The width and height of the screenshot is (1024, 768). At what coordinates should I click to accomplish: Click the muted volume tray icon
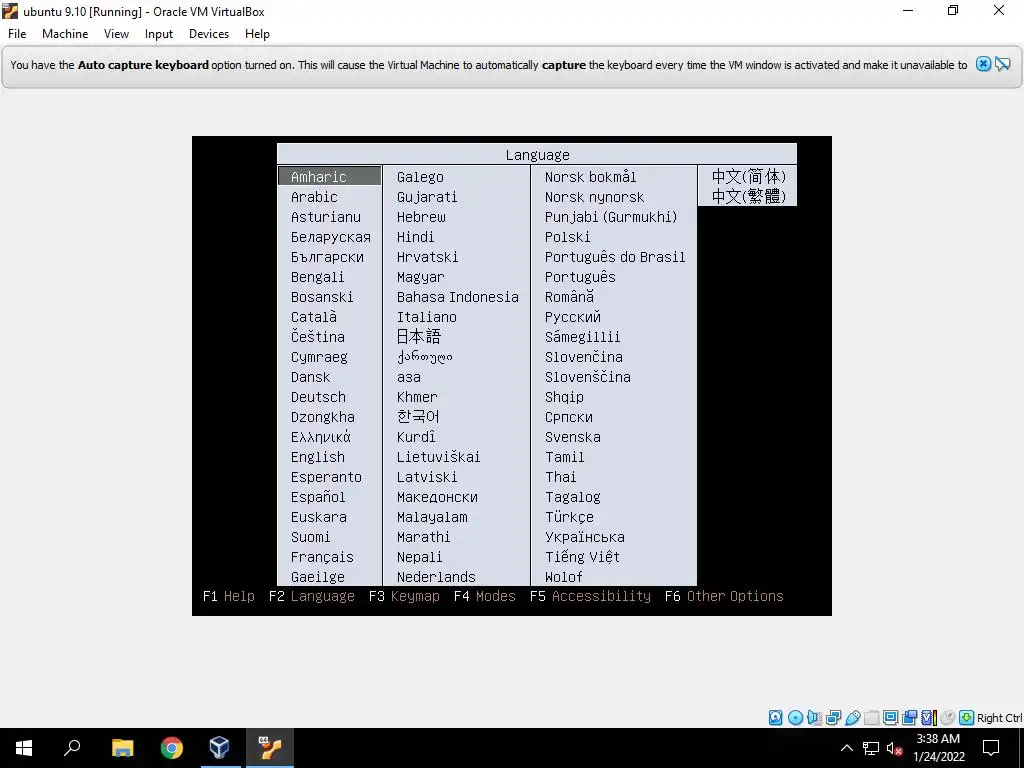894,748
